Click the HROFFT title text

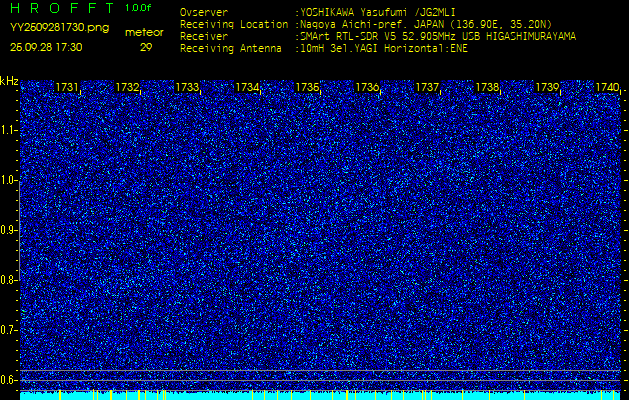60,9
